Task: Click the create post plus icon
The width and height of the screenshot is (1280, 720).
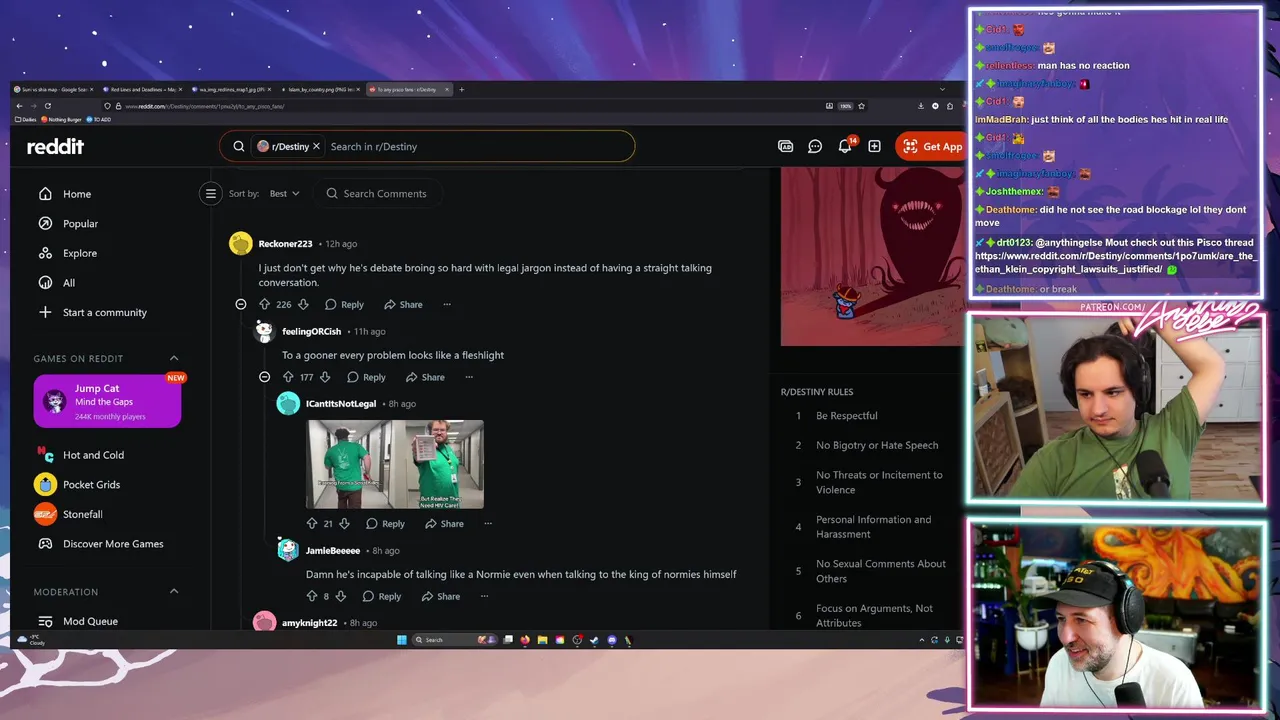Action: coord(874,146)
